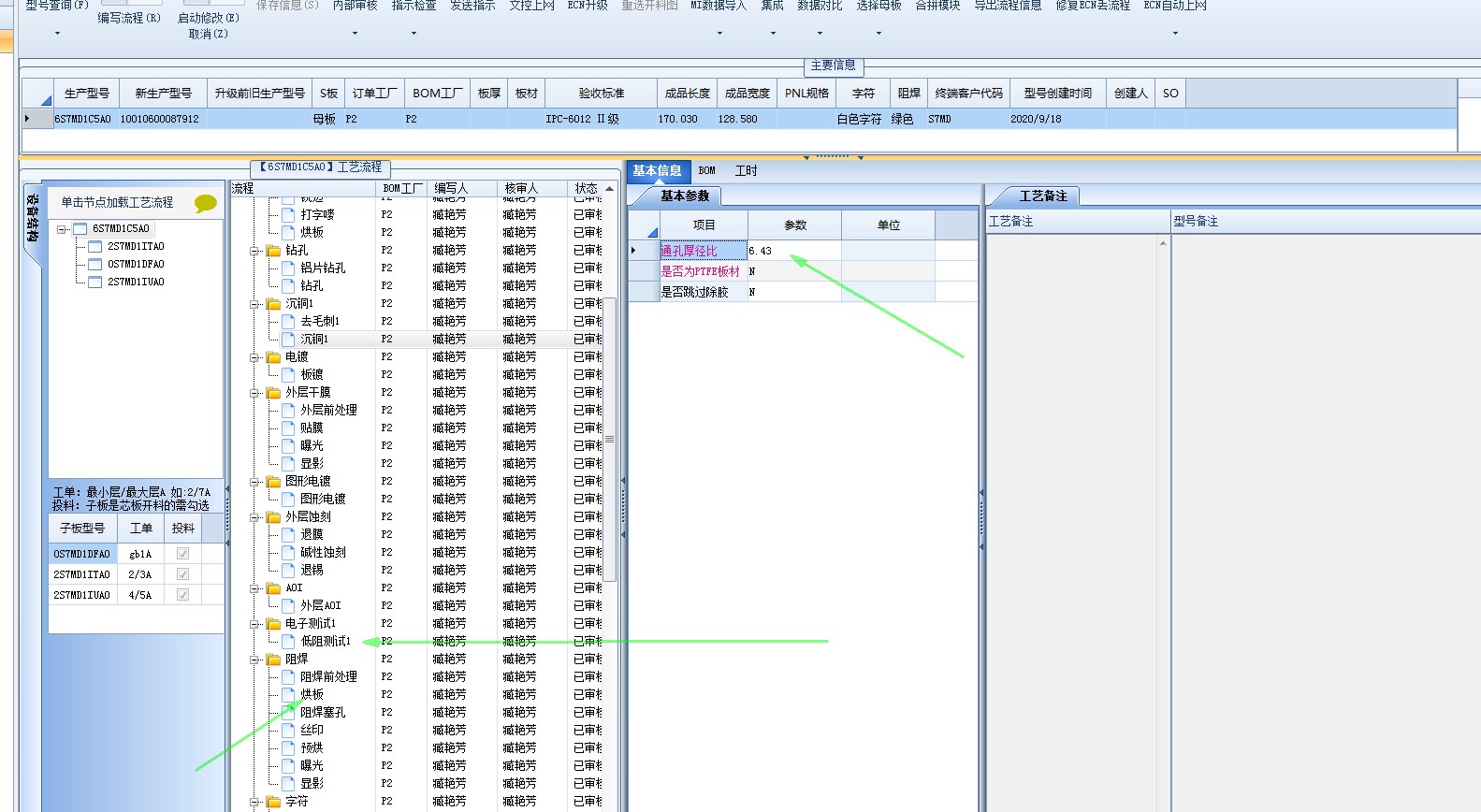Click the 取消 toolbar button
1481x812 pixels.
pos(208,34)
